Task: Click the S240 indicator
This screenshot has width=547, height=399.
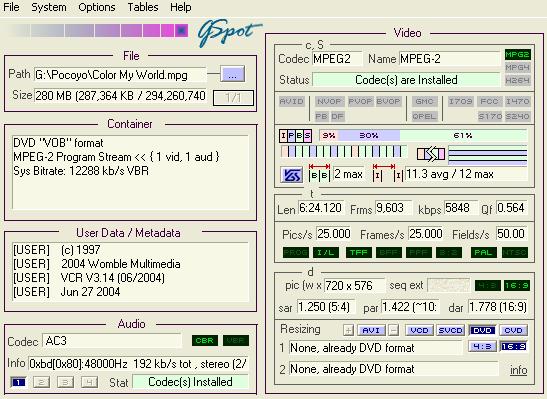Action: point(518,116)
